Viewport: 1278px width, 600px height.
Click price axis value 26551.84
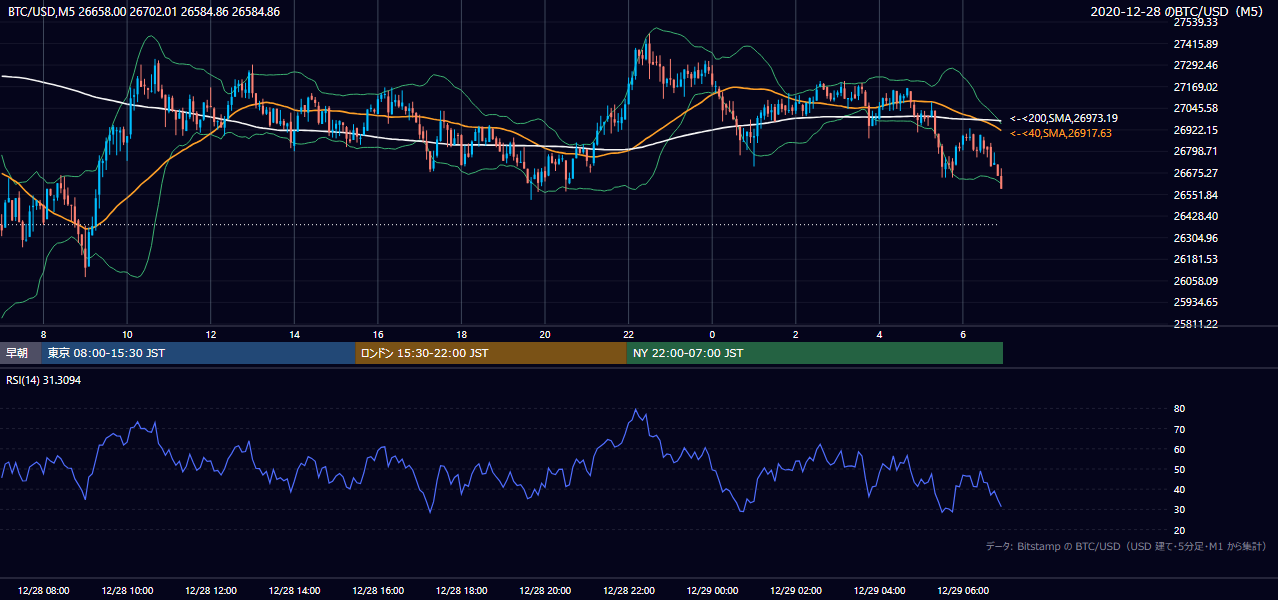(x=1195, y=195)
